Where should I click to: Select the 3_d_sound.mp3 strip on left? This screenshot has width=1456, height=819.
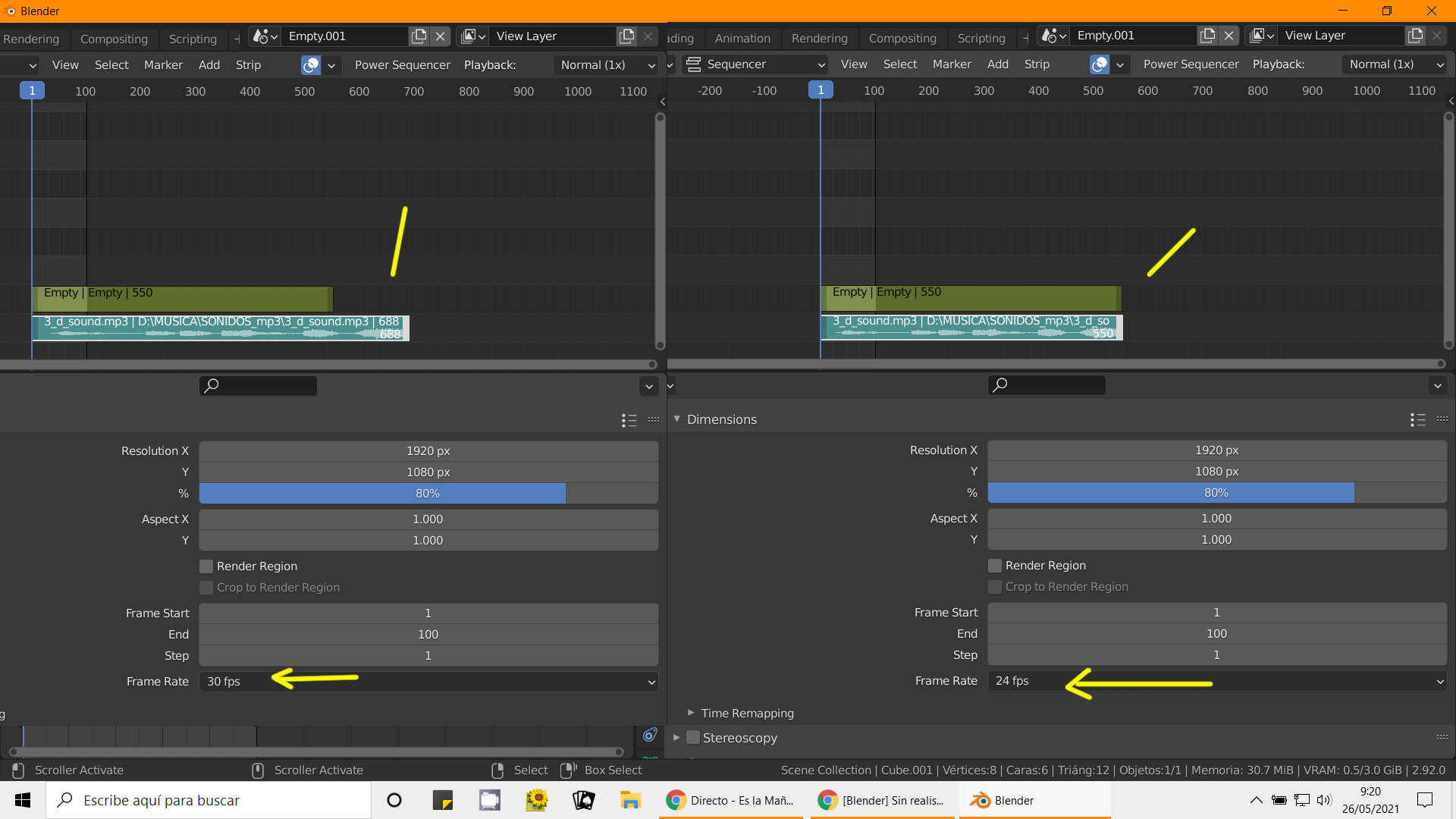pos(220,328)
